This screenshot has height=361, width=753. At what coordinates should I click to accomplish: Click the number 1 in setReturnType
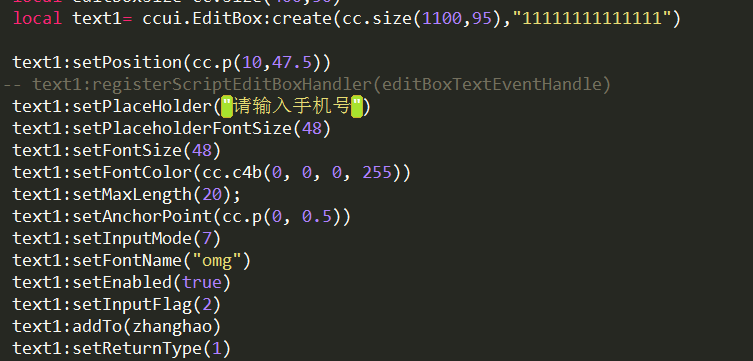(217, 349)
